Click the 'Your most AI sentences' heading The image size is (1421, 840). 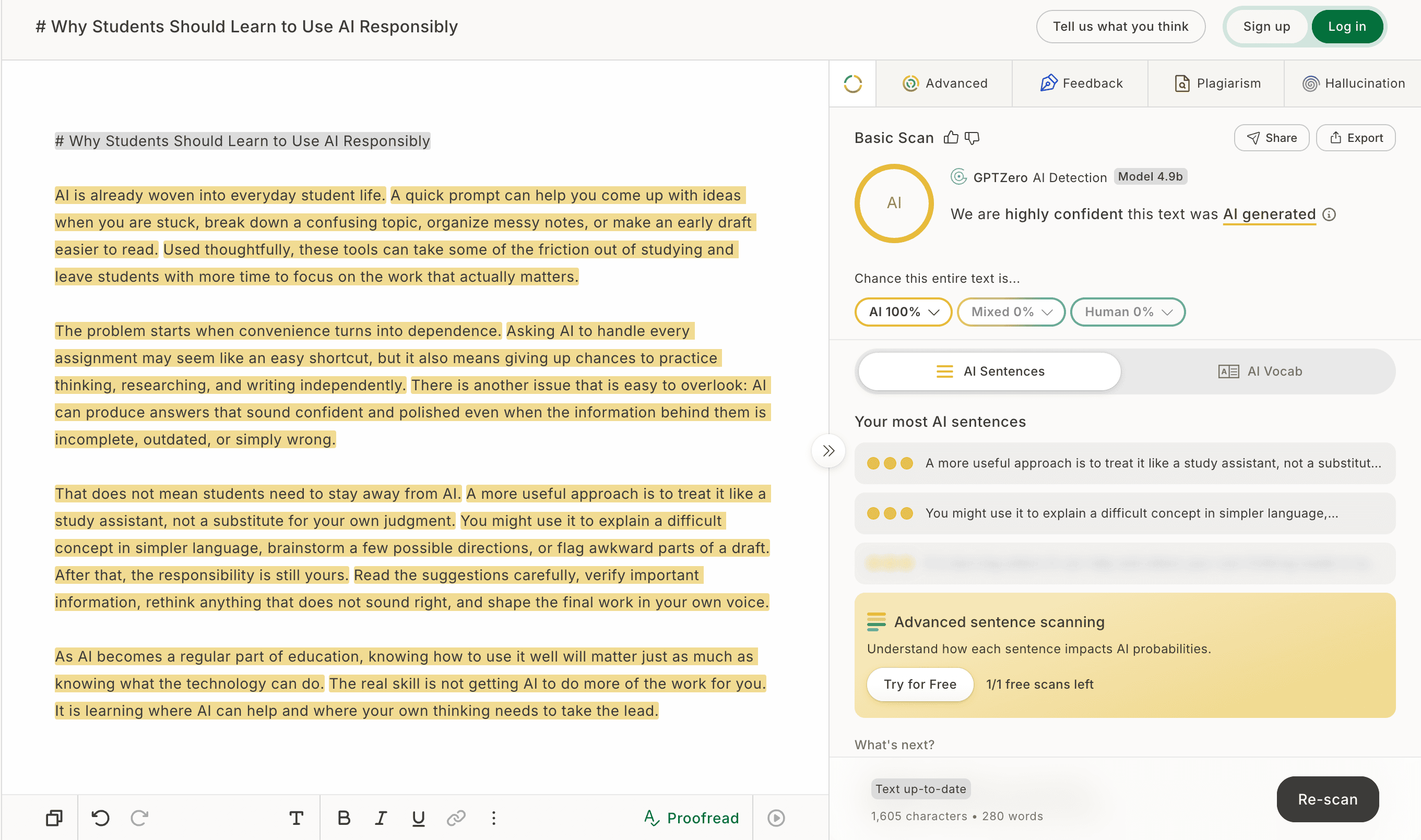coord(940,421)
